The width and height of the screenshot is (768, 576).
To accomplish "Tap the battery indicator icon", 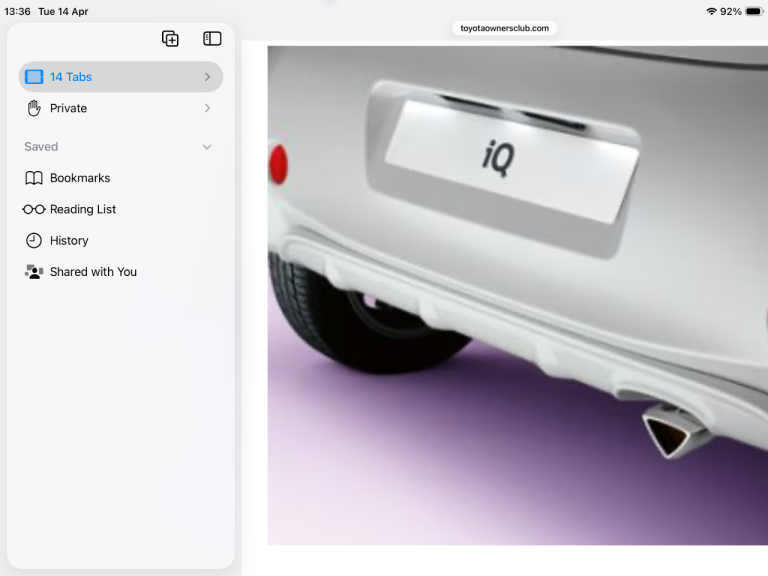I will point(754,11).
